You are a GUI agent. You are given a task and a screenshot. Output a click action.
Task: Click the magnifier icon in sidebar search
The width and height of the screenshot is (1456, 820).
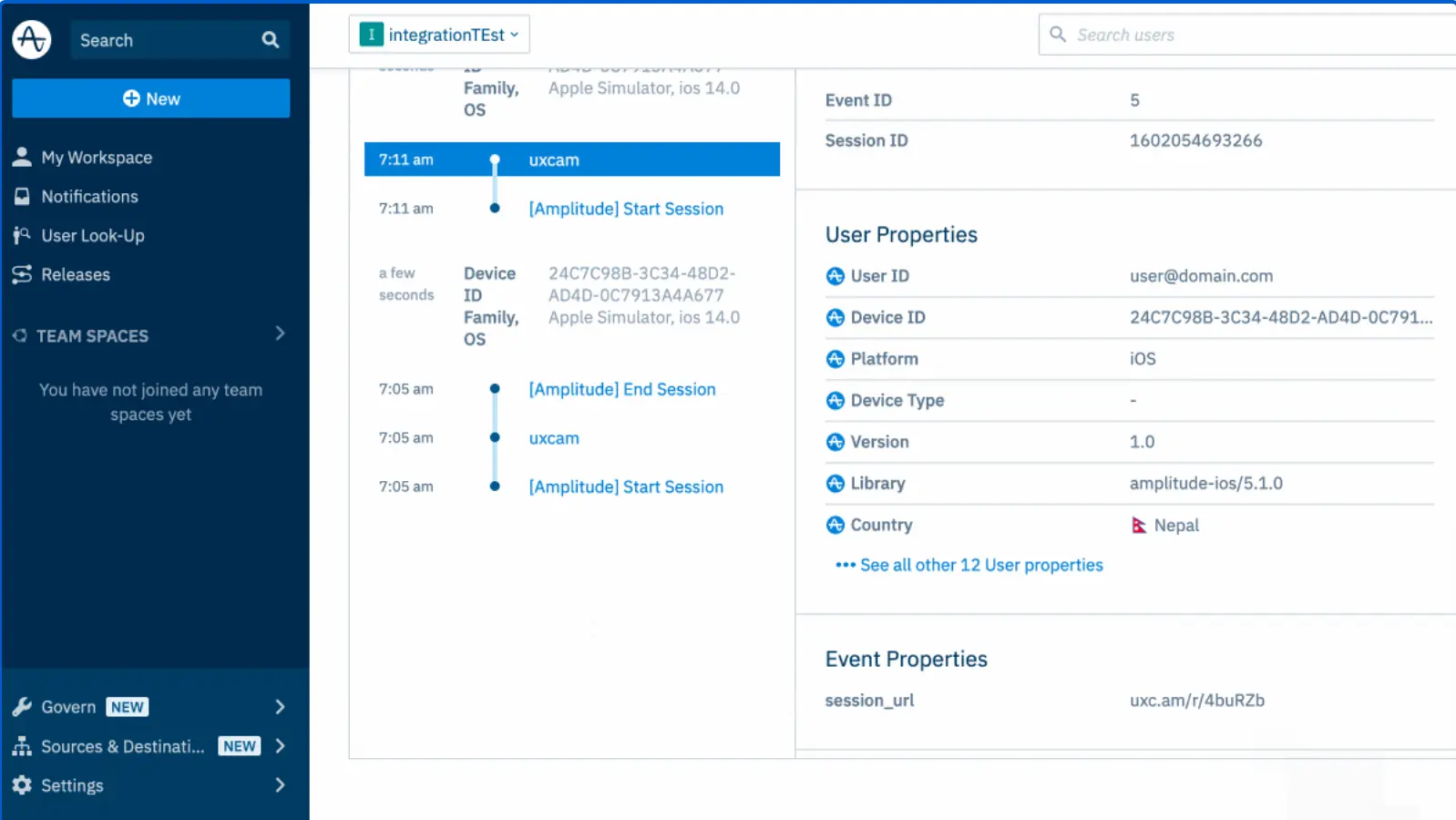coord(270,40)
